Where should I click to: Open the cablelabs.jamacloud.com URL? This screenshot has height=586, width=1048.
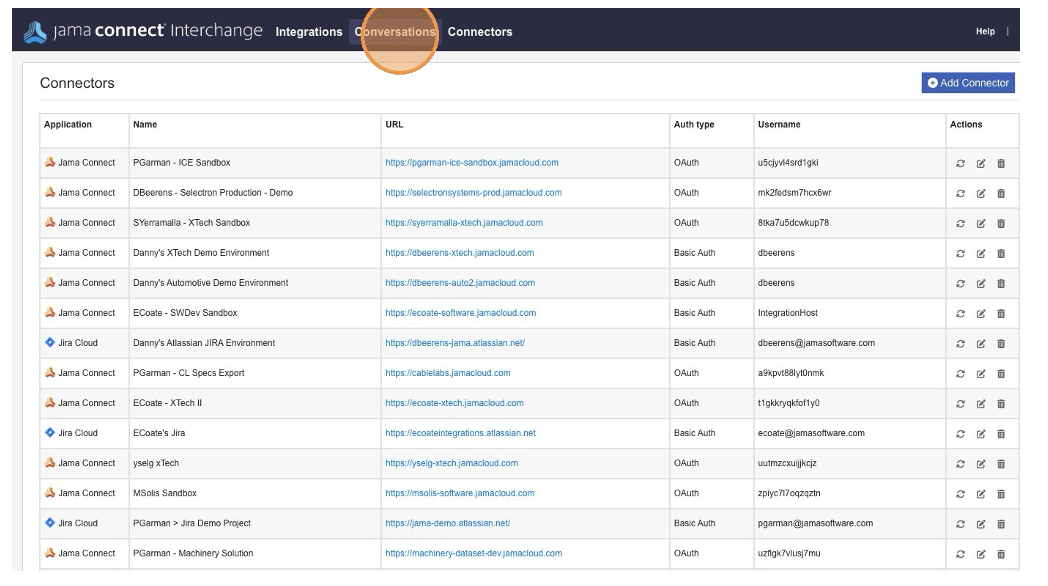pyautogui.click(x=448, y=373)
